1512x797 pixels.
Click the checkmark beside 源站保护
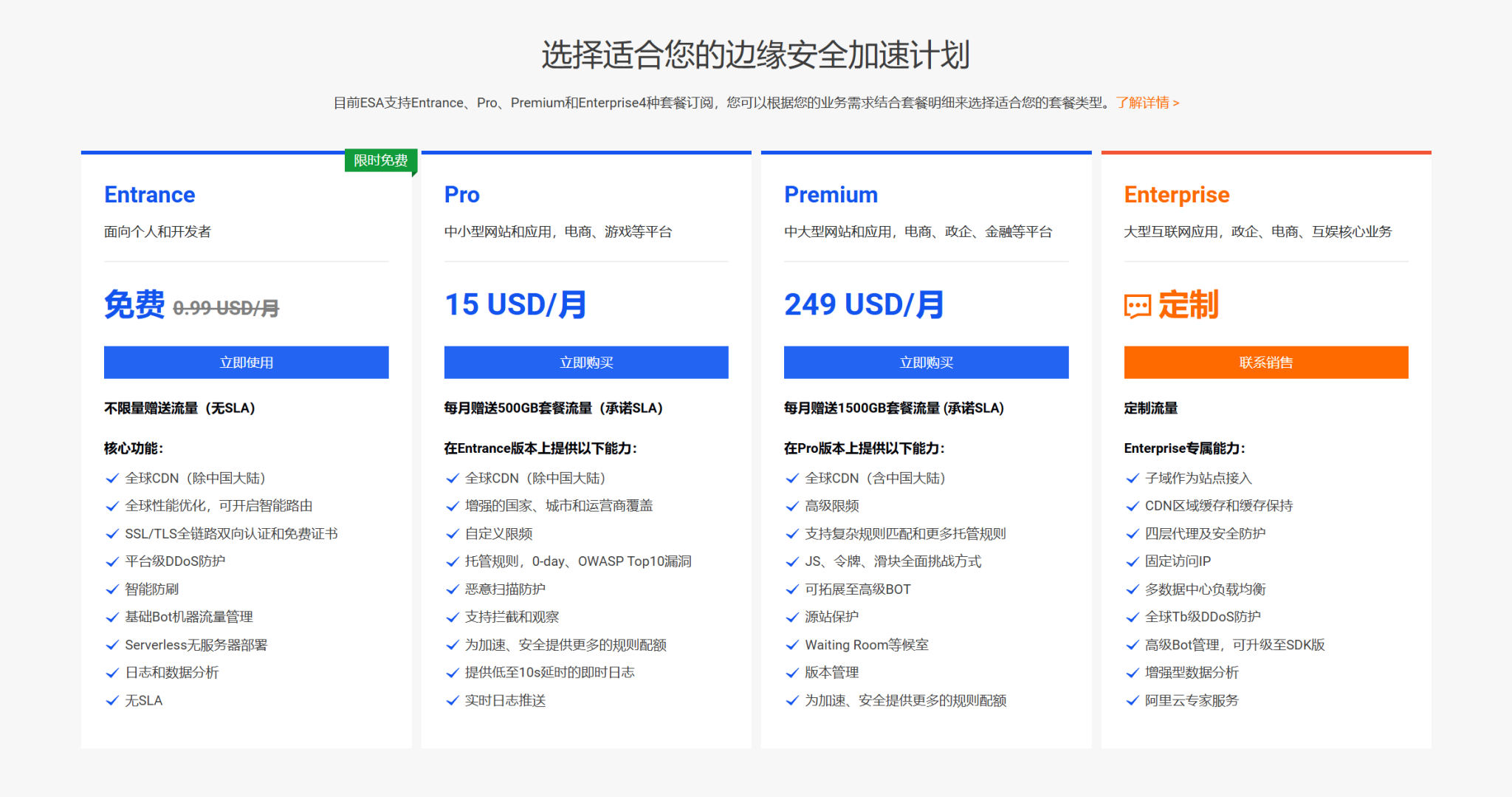coord(792,618)
